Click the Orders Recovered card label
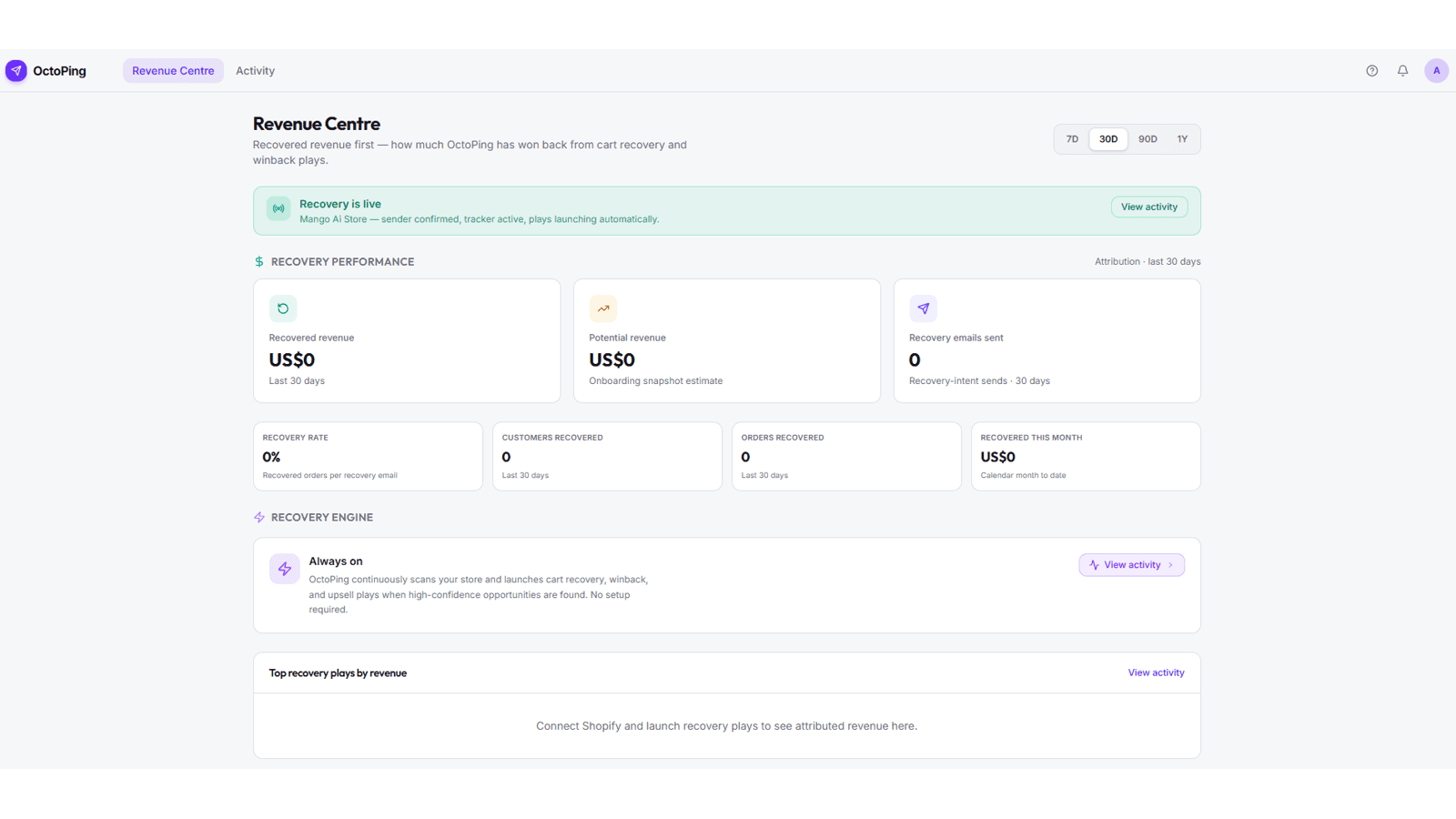This screenshot has height=819, width=1456. [783, 438]
